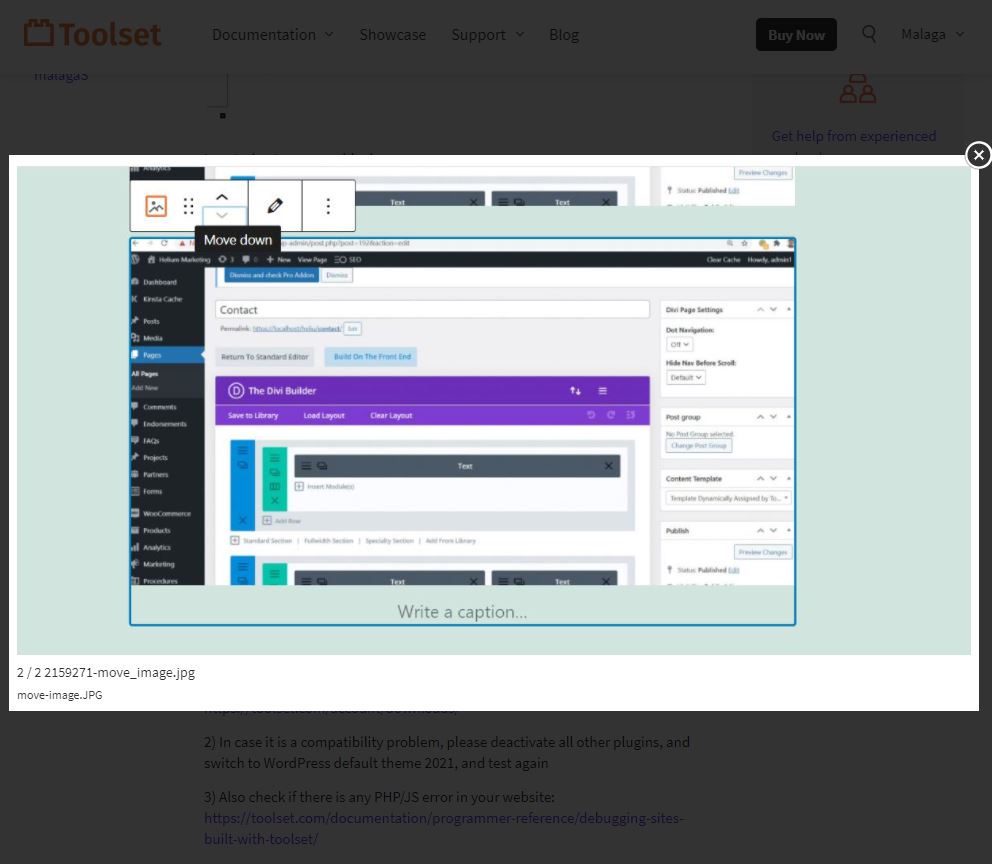Screen dimensions: 992x864
Task: Click the 'move-image.JPG' text below the image
Action: coord(59,694)
